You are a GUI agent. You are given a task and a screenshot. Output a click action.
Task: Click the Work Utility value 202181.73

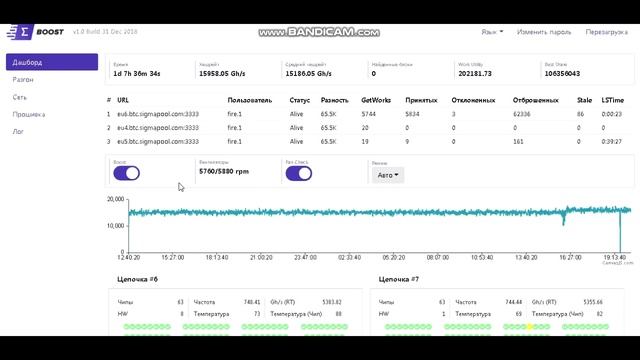(475, 73)
